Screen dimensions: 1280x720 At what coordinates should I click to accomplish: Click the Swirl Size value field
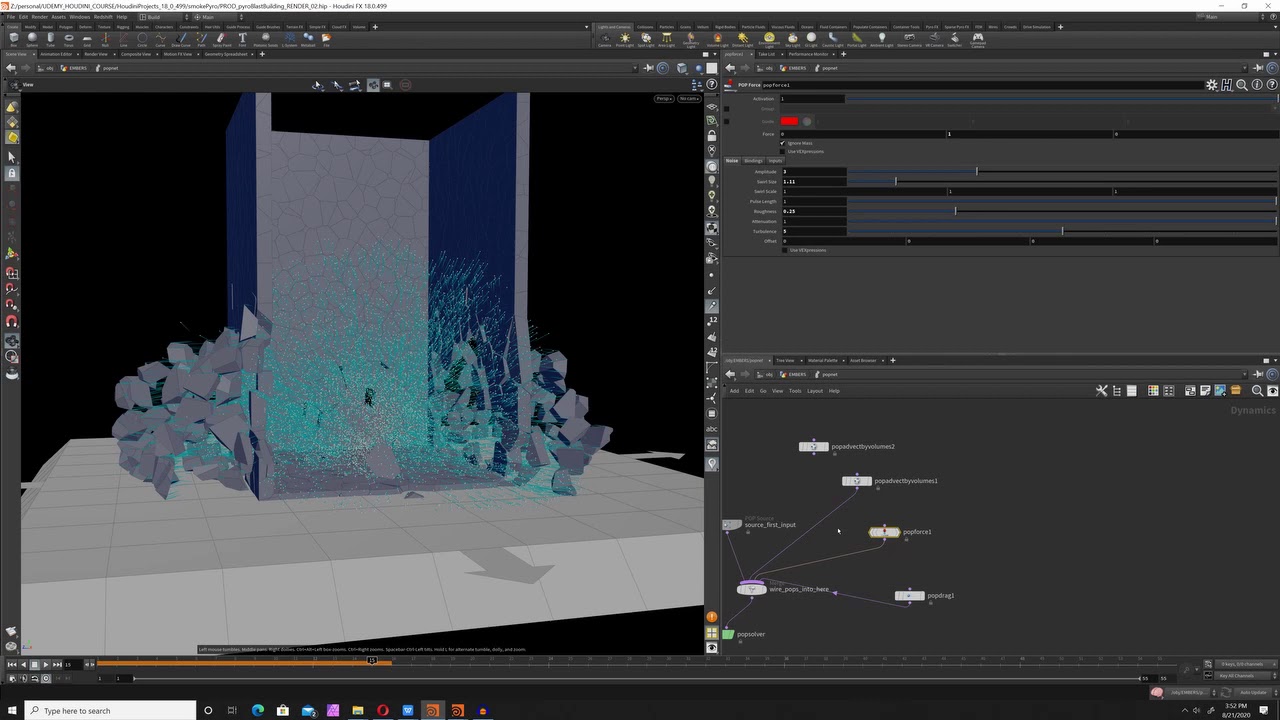(813, 182)
